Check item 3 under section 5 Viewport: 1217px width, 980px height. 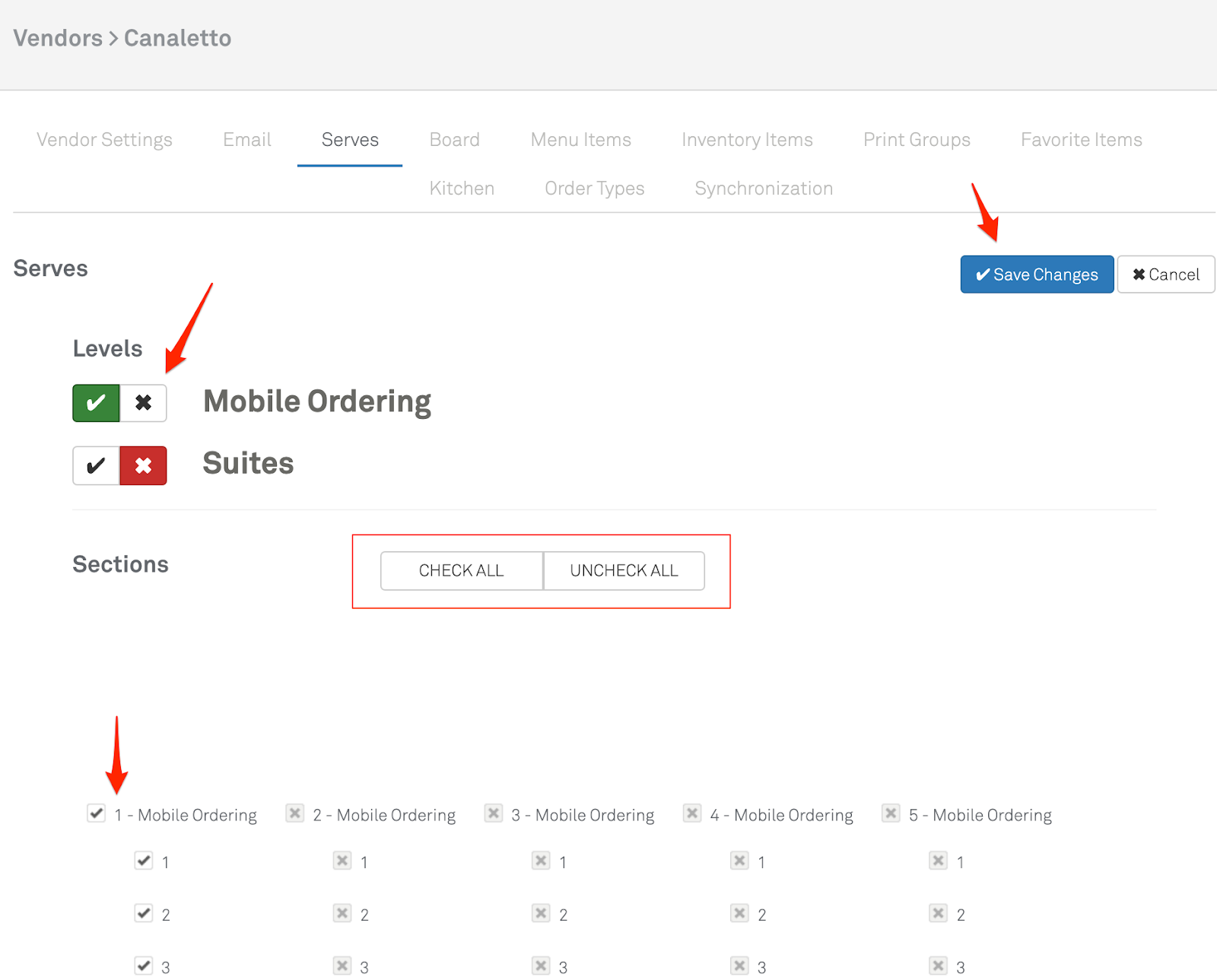[x=939, y=966]
